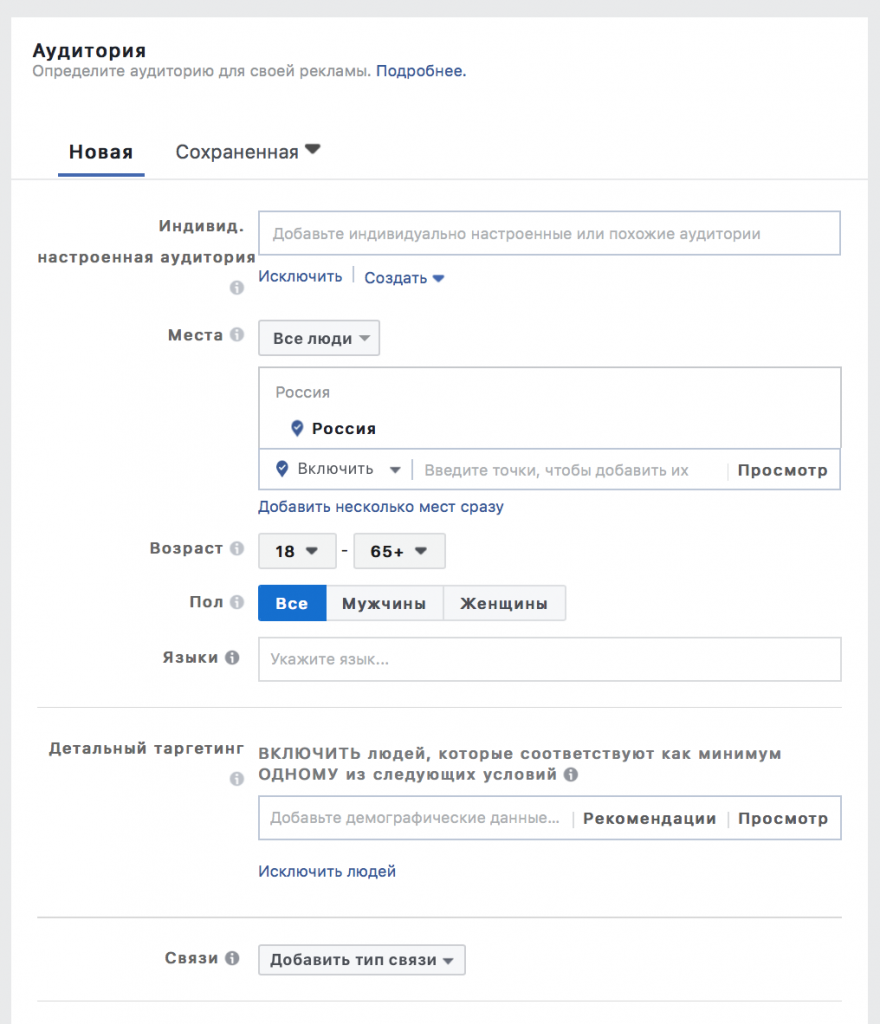Image resolution: width=880 pixels, height=1024 pixels.
Task: Click the demographic data input field
Action: [415, 818]
